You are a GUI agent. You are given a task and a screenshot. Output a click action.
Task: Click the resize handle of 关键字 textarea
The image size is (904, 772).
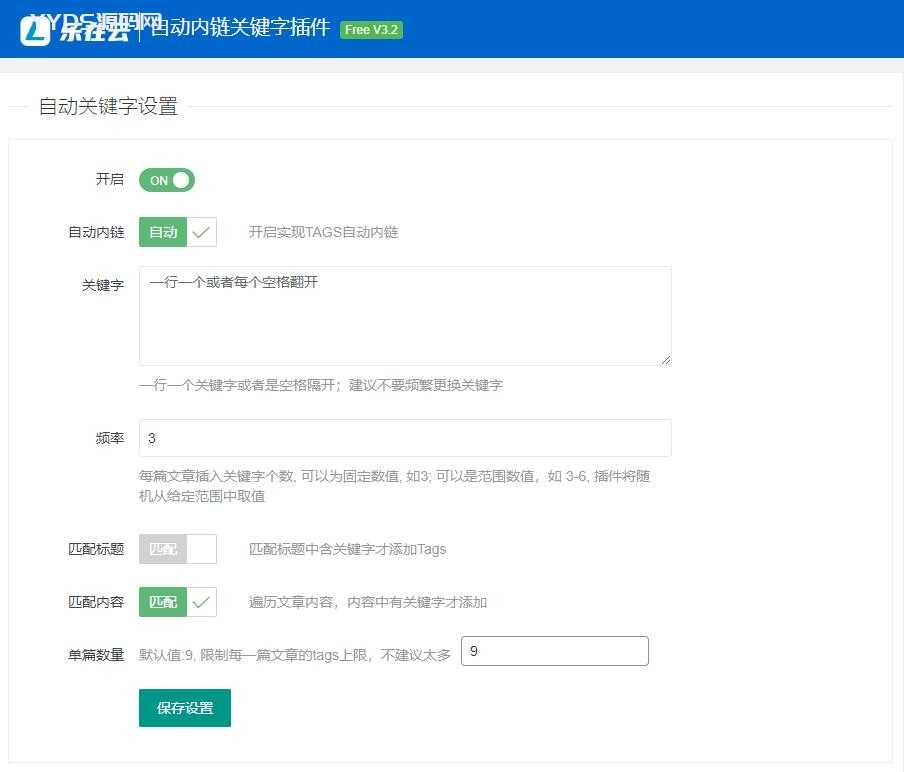tap(665, 359)
